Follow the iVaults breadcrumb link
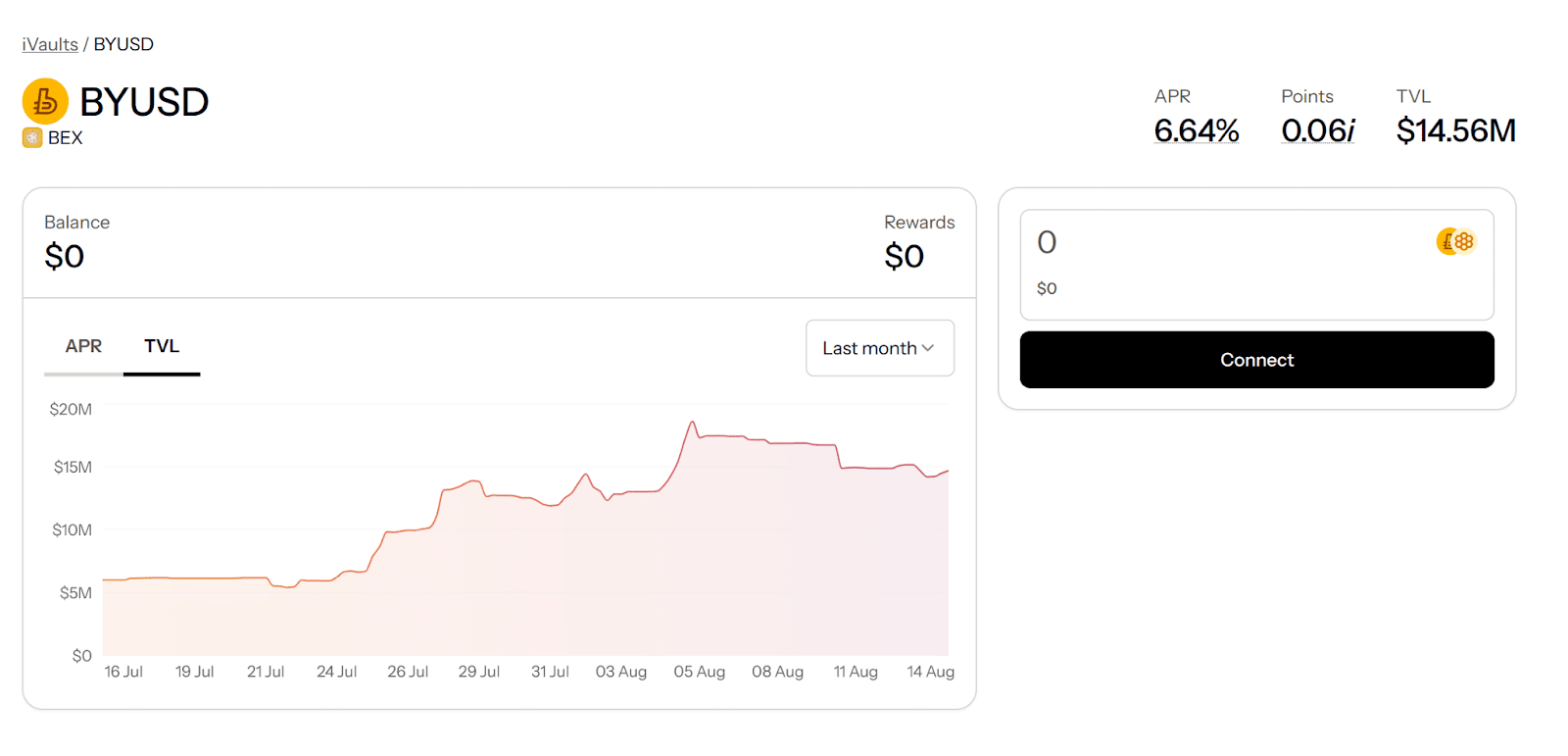Image resolution: width=1568 pixels, height=756 pixels. tap(50, 44)
